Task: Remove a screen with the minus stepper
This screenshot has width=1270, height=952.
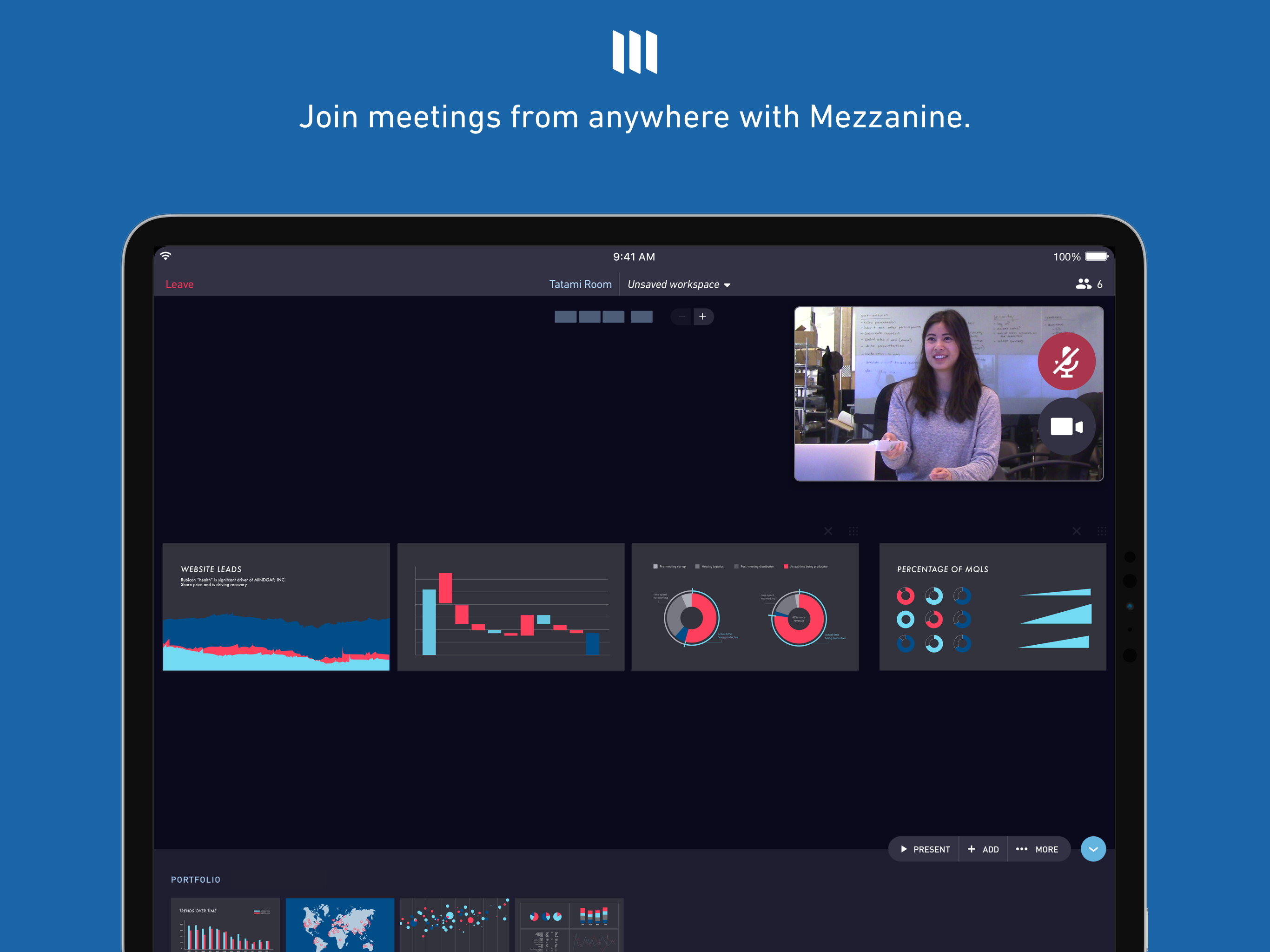Action: coord(681,317)
